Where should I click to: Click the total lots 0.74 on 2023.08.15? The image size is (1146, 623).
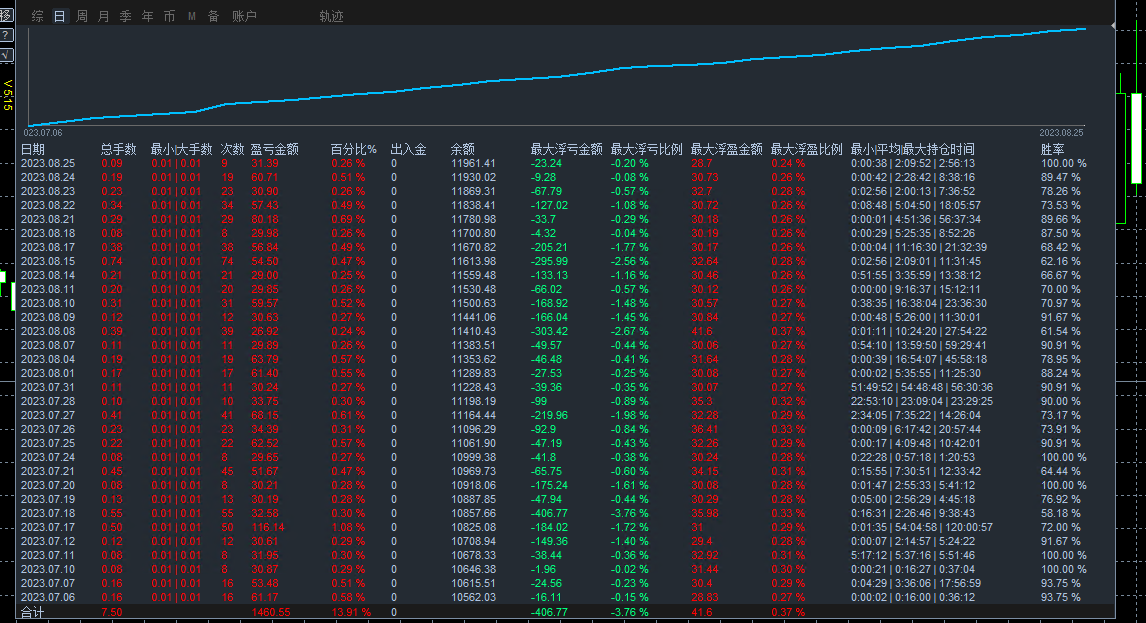112,261
